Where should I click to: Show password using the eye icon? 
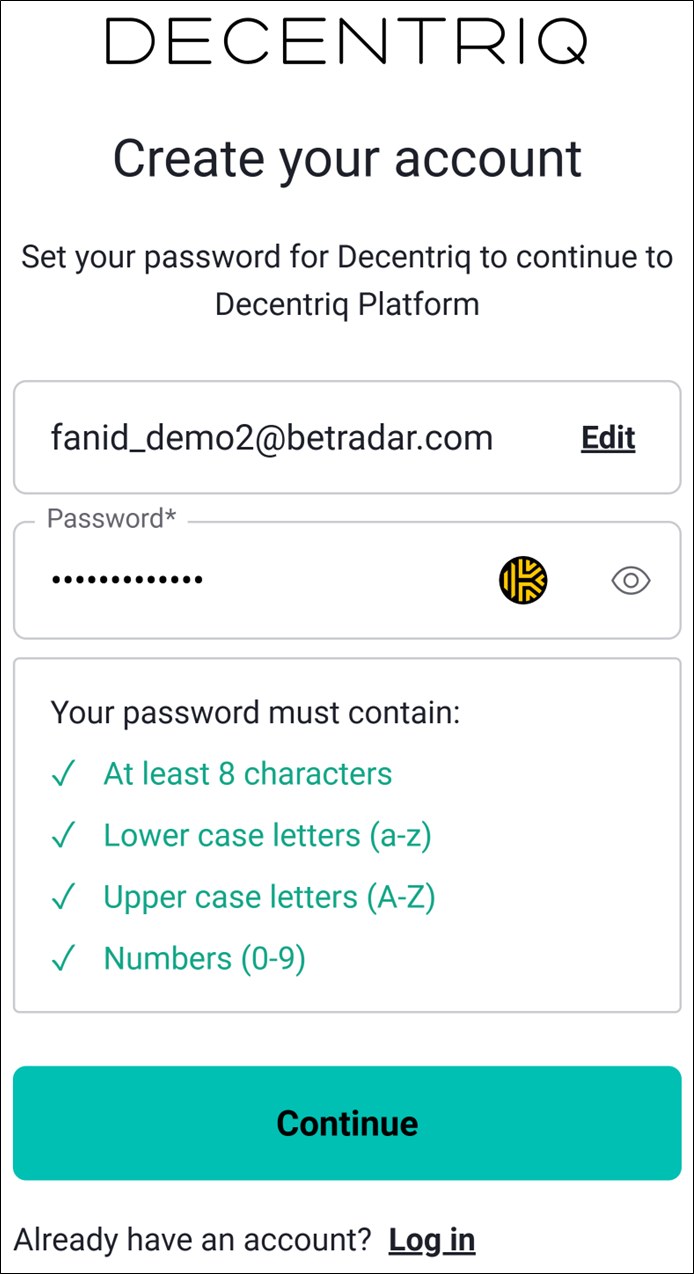[631, 580]
